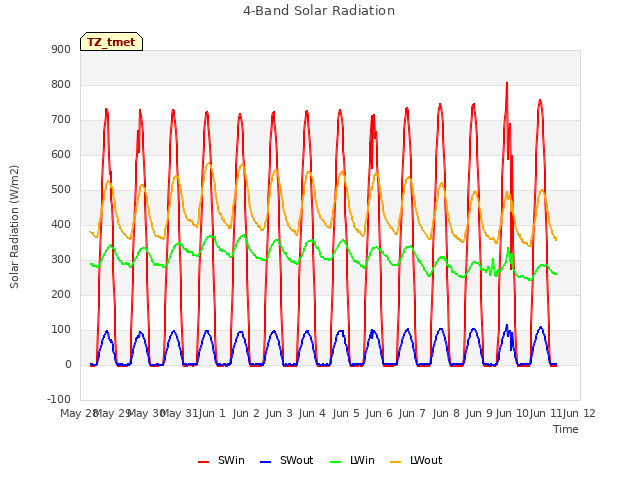Click the Jun 2 x-axis tick label
640x480 pixels.
pos(246,413)
